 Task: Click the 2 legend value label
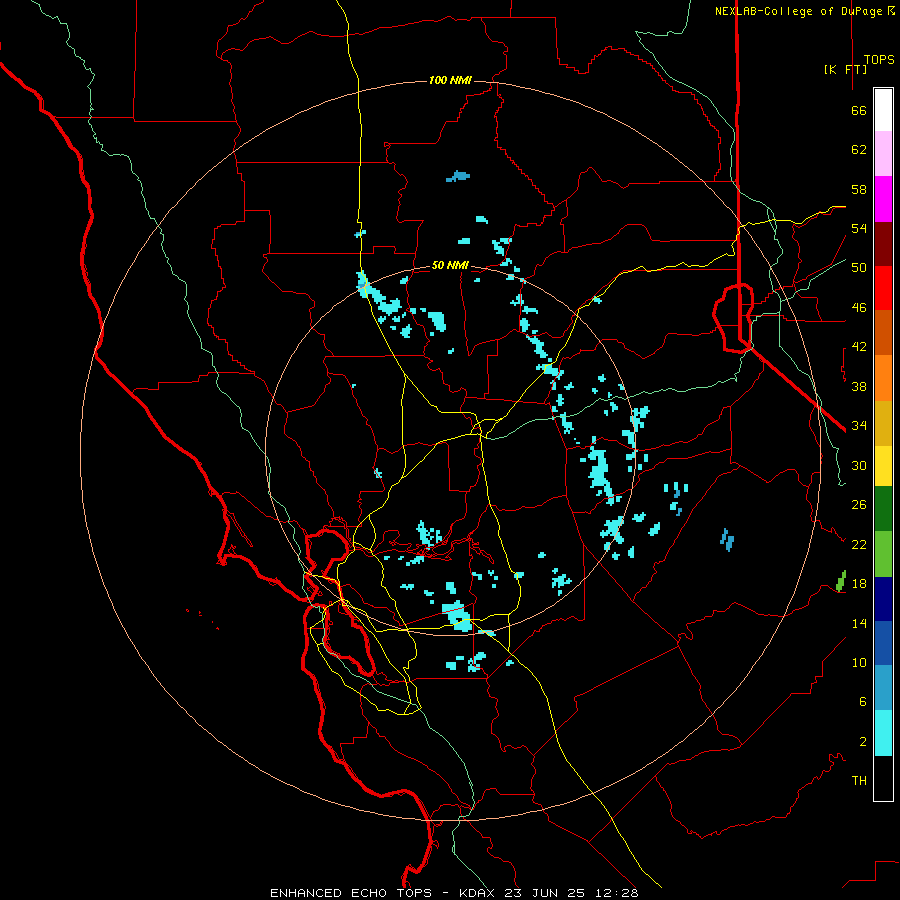863,741
